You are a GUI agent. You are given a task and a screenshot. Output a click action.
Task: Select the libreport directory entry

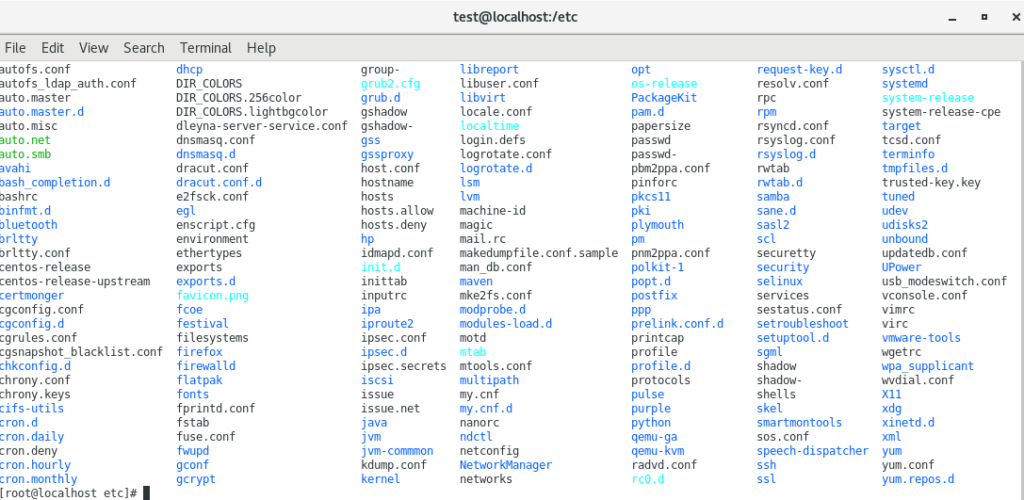[489, 69]
